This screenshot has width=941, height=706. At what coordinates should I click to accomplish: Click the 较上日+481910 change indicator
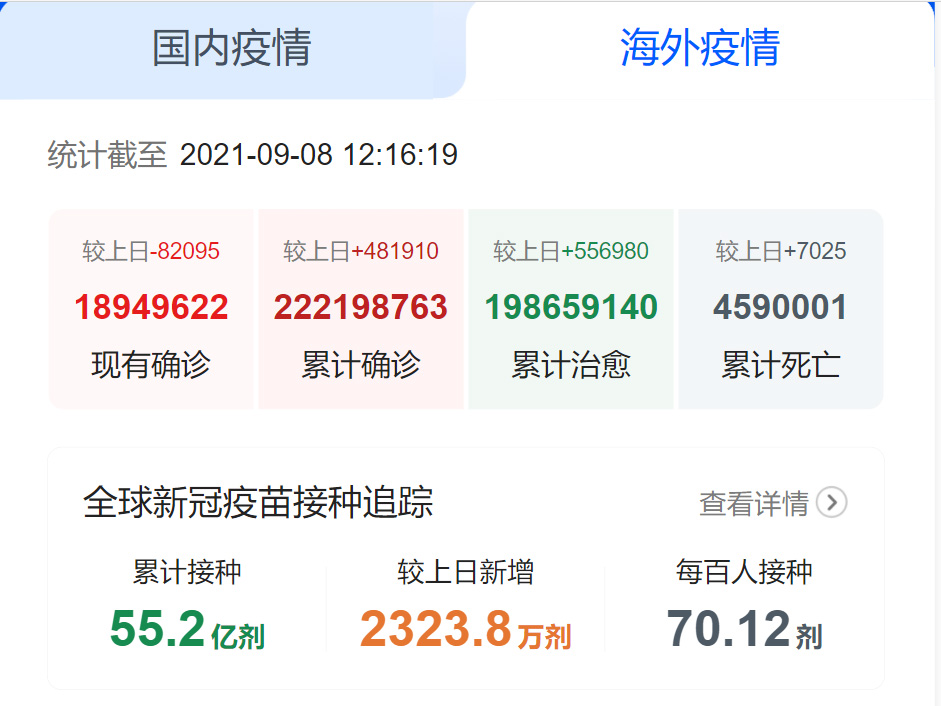(361, 251)
